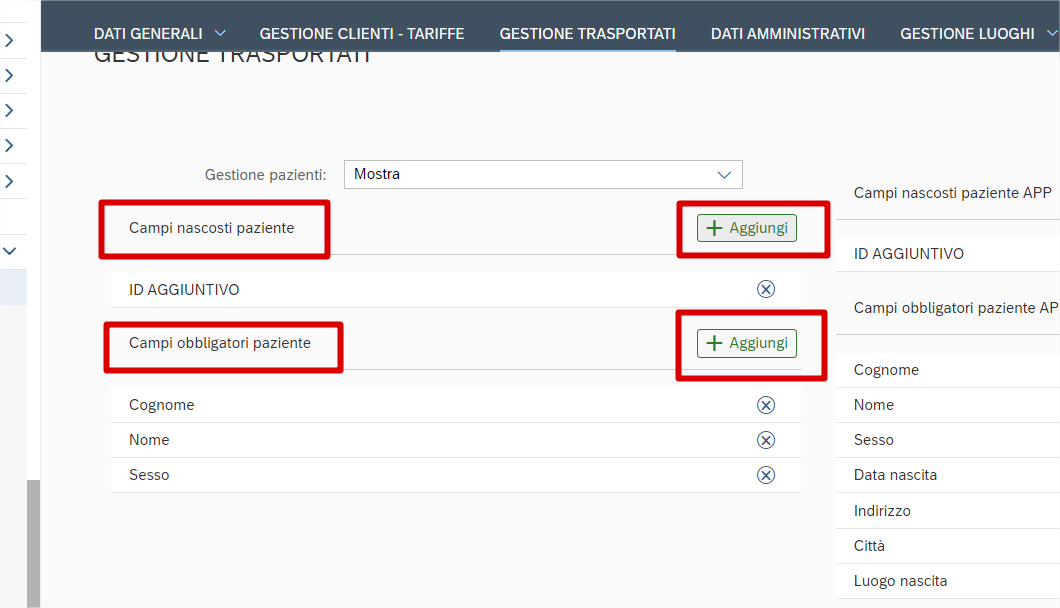Image resolution: width=1060 pixels, height=608 pixels.
Task: Expand the GESTIONE LUOGHI chevron arrow
Action: point(1051,34)
